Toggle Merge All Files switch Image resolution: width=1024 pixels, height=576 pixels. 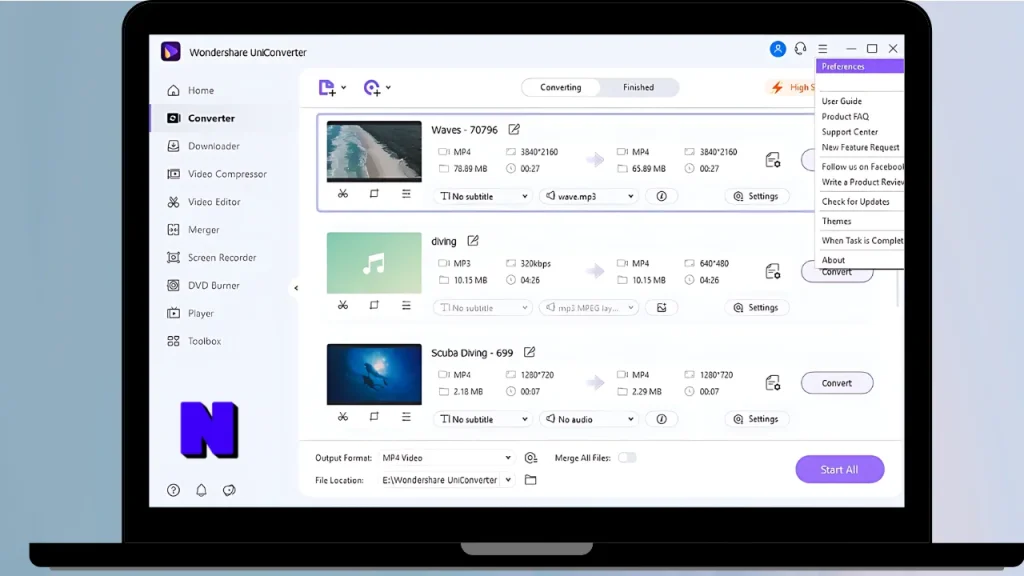(627, 458)
